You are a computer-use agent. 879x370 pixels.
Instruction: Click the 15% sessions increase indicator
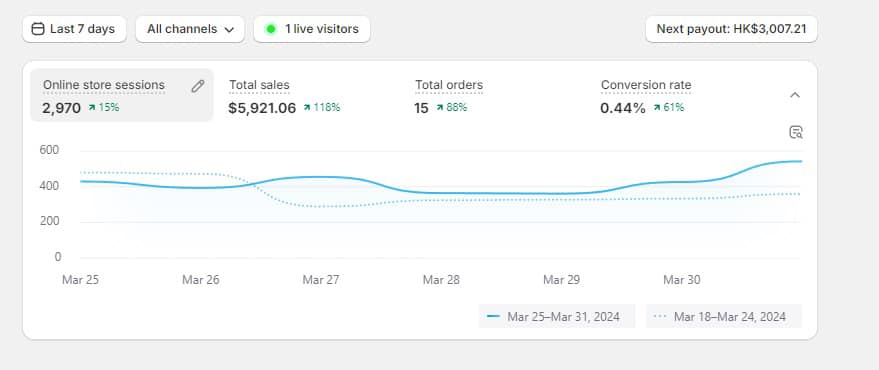coord(104,108)
